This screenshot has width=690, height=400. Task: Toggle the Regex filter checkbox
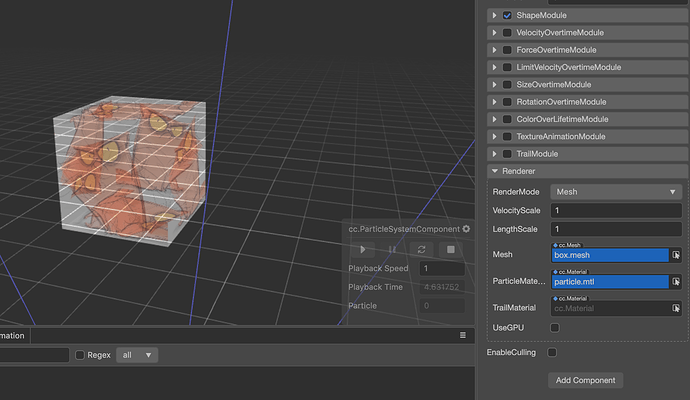(80, 355)
